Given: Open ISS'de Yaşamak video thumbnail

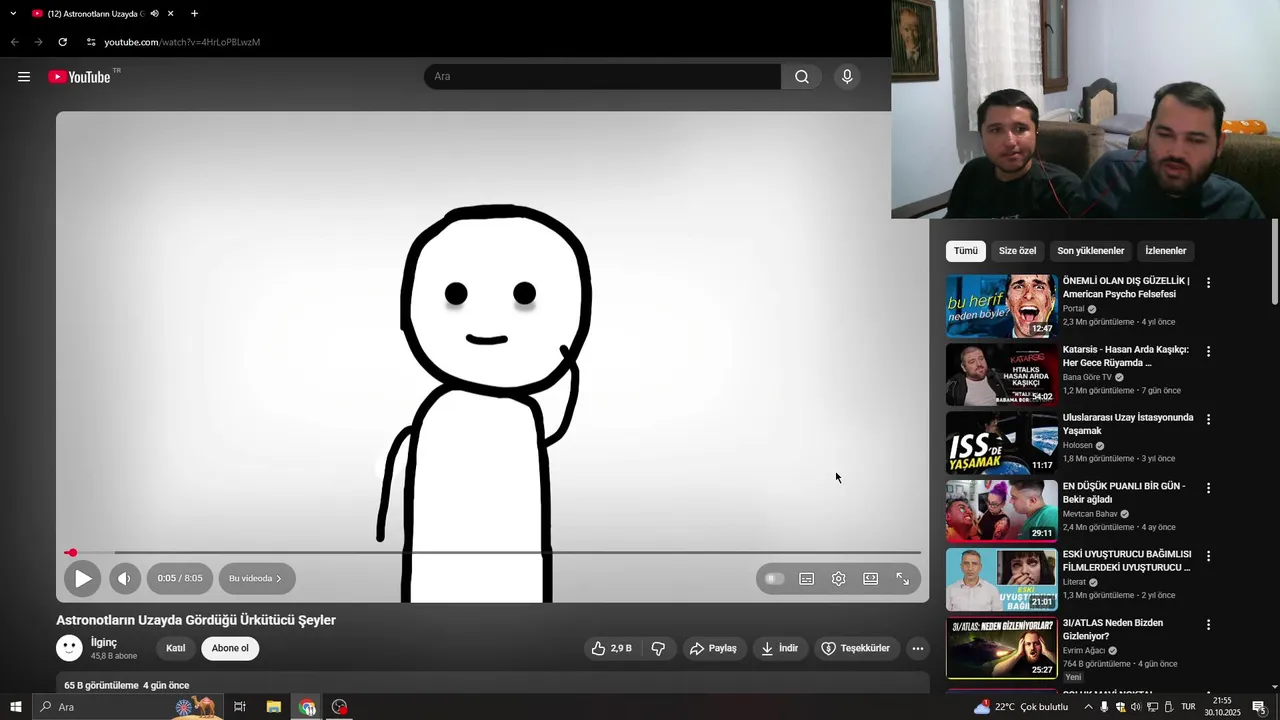Looking at the screenshot, I should (x=1001, y=443).
